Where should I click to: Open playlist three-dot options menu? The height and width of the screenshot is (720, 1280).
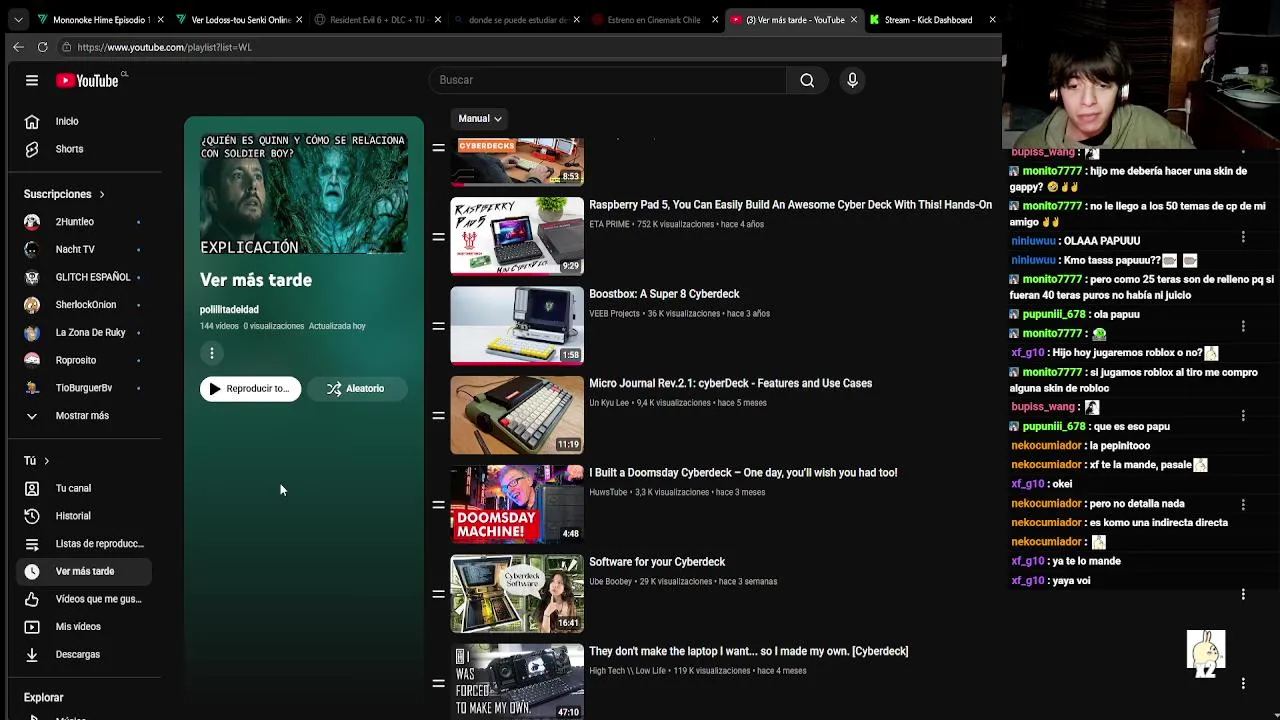[x=212, y=353]
